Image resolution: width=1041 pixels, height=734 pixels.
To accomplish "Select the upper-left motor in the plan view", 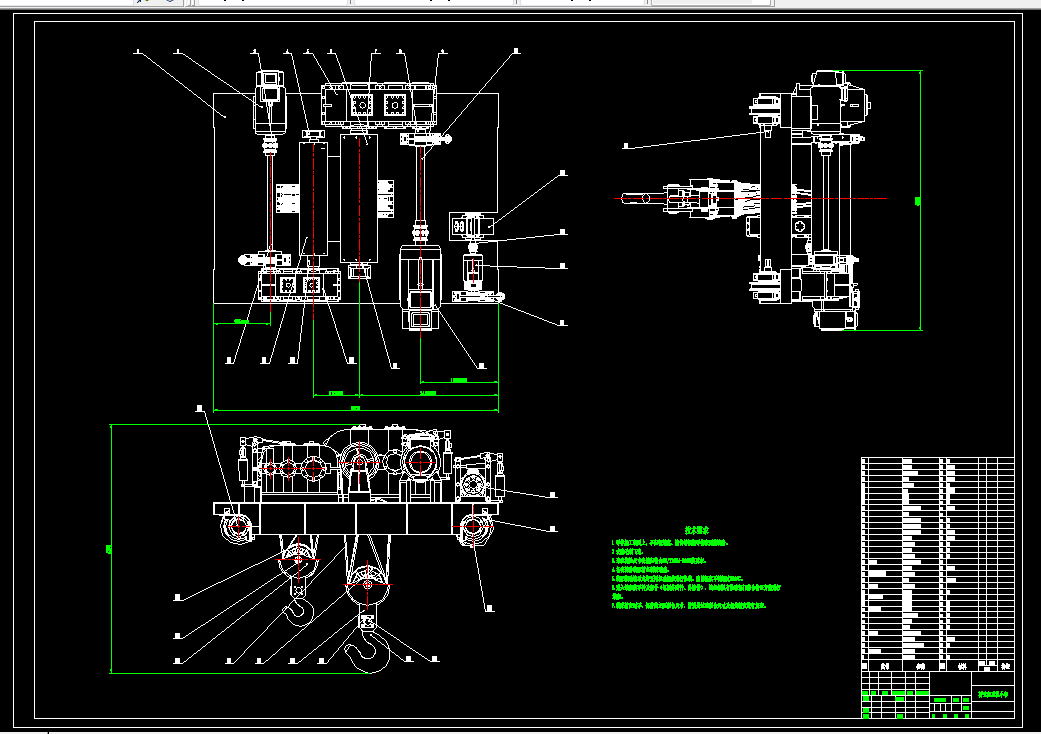I will click(x=270, y=103).
